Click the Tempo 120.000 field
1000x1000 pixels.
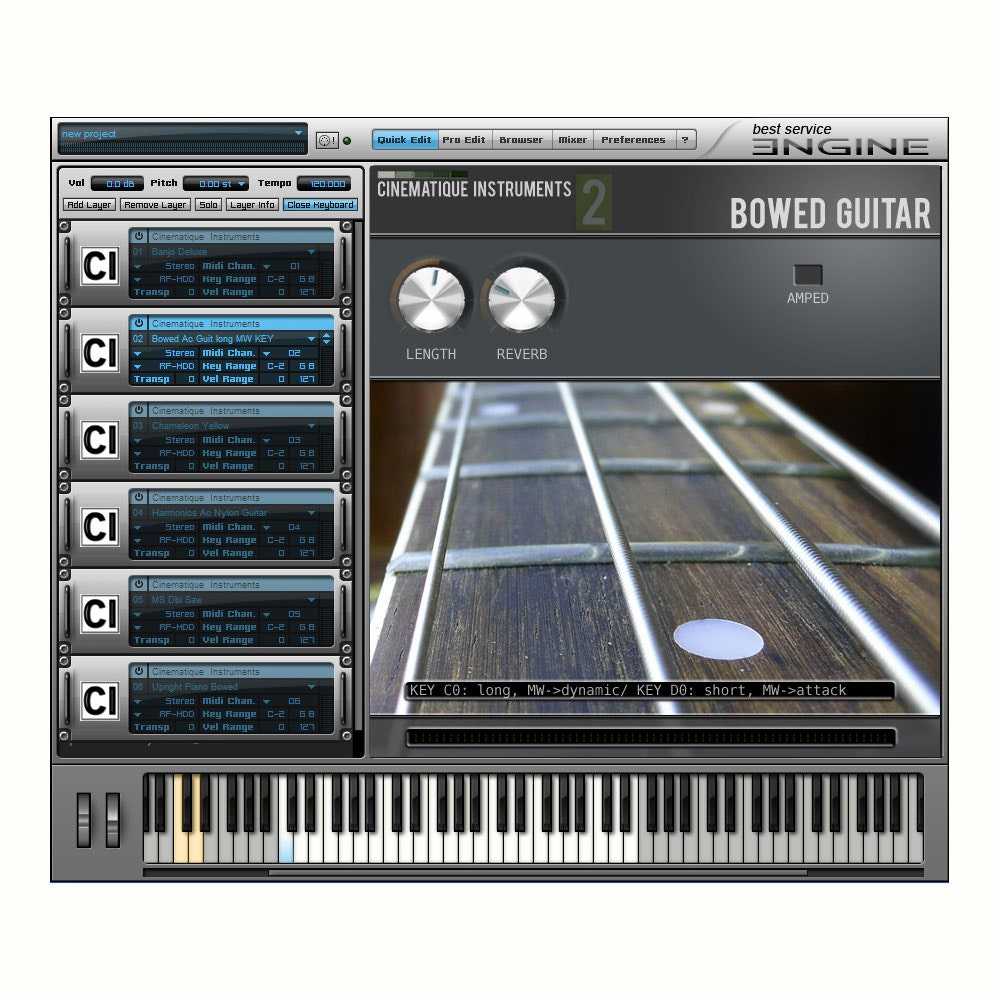point(325,184)
